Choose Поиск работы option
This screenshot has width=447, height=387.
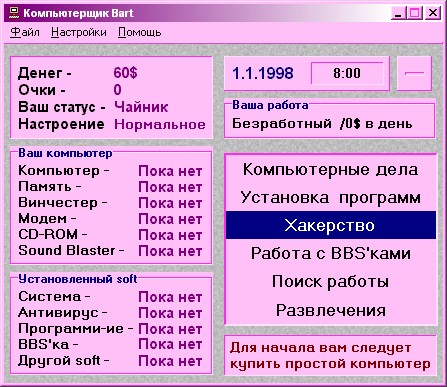[331, 281]
